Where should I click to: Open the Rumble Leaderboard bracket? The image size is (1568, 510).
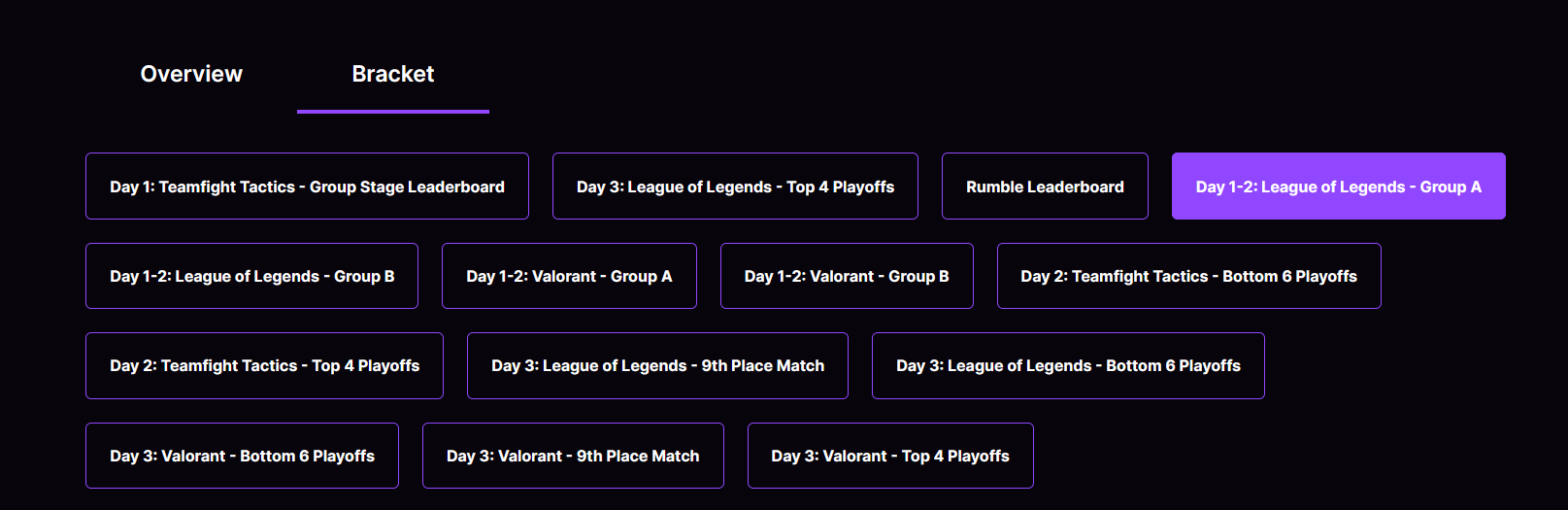tap(1045, 187)
